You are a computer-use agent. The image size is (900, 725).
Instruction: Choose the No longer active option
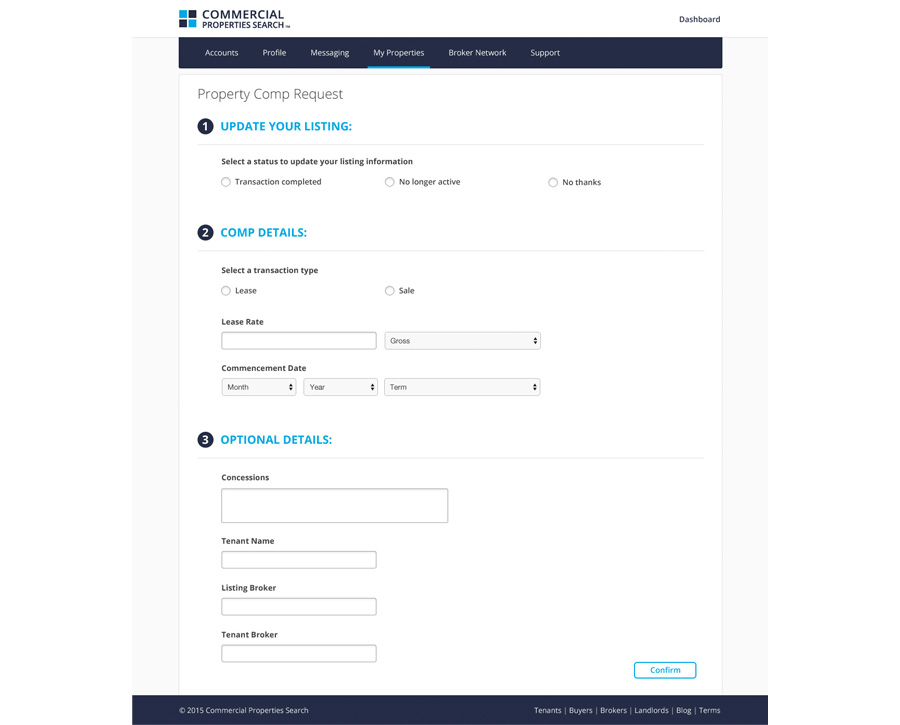click(390, 182)
